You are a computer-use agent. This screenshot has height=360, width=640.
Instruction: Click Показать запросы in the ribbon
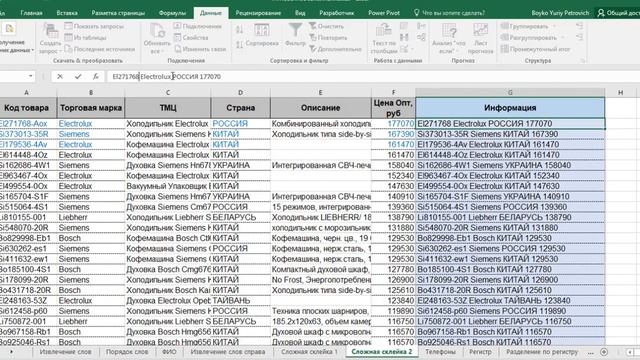[94, 26]
